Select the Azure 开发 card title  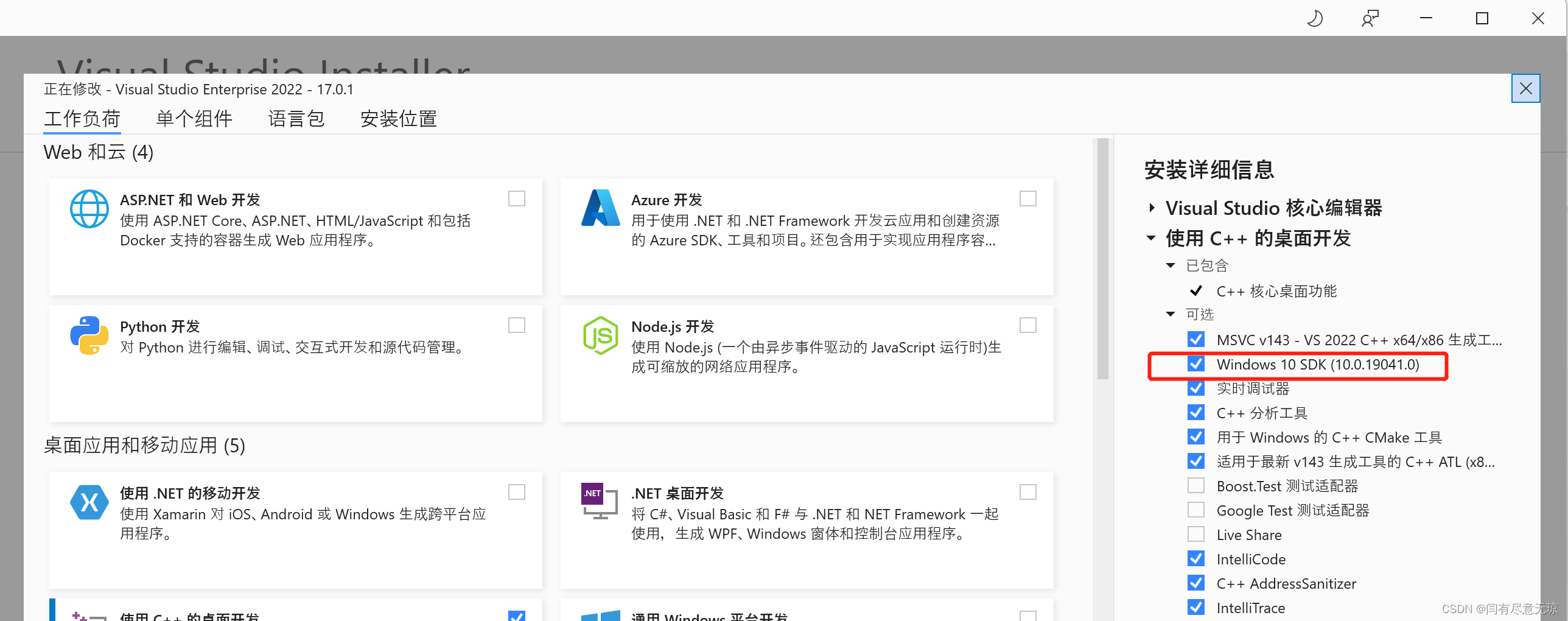click(667, 200)
